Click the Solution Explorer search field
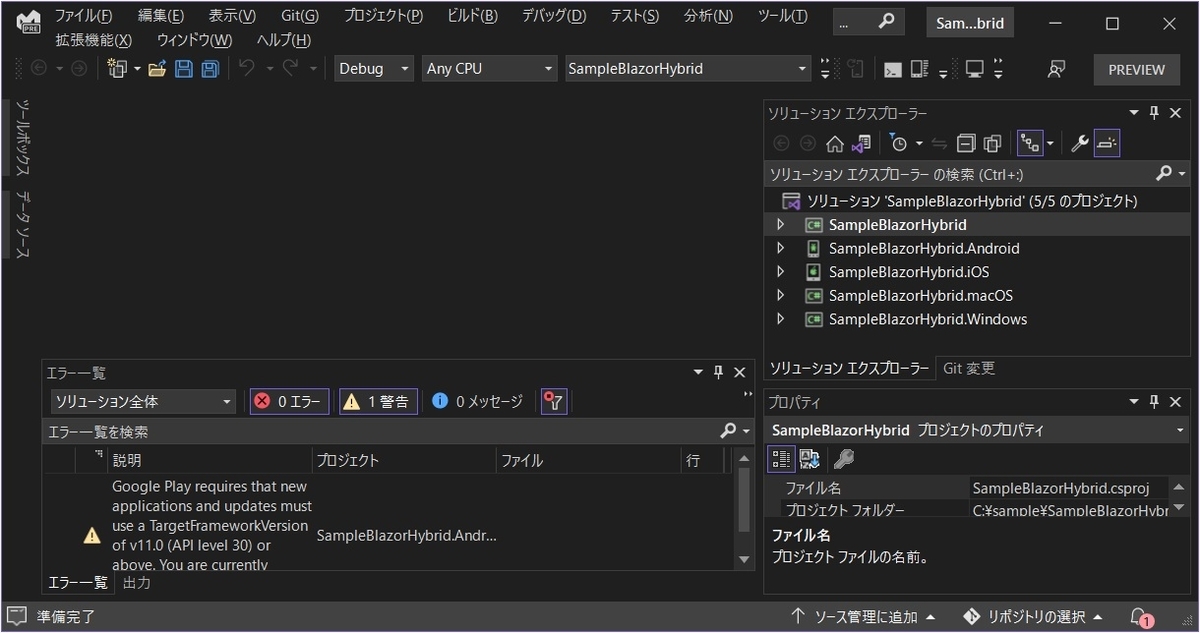1200x633 pixels. point(958,173)
